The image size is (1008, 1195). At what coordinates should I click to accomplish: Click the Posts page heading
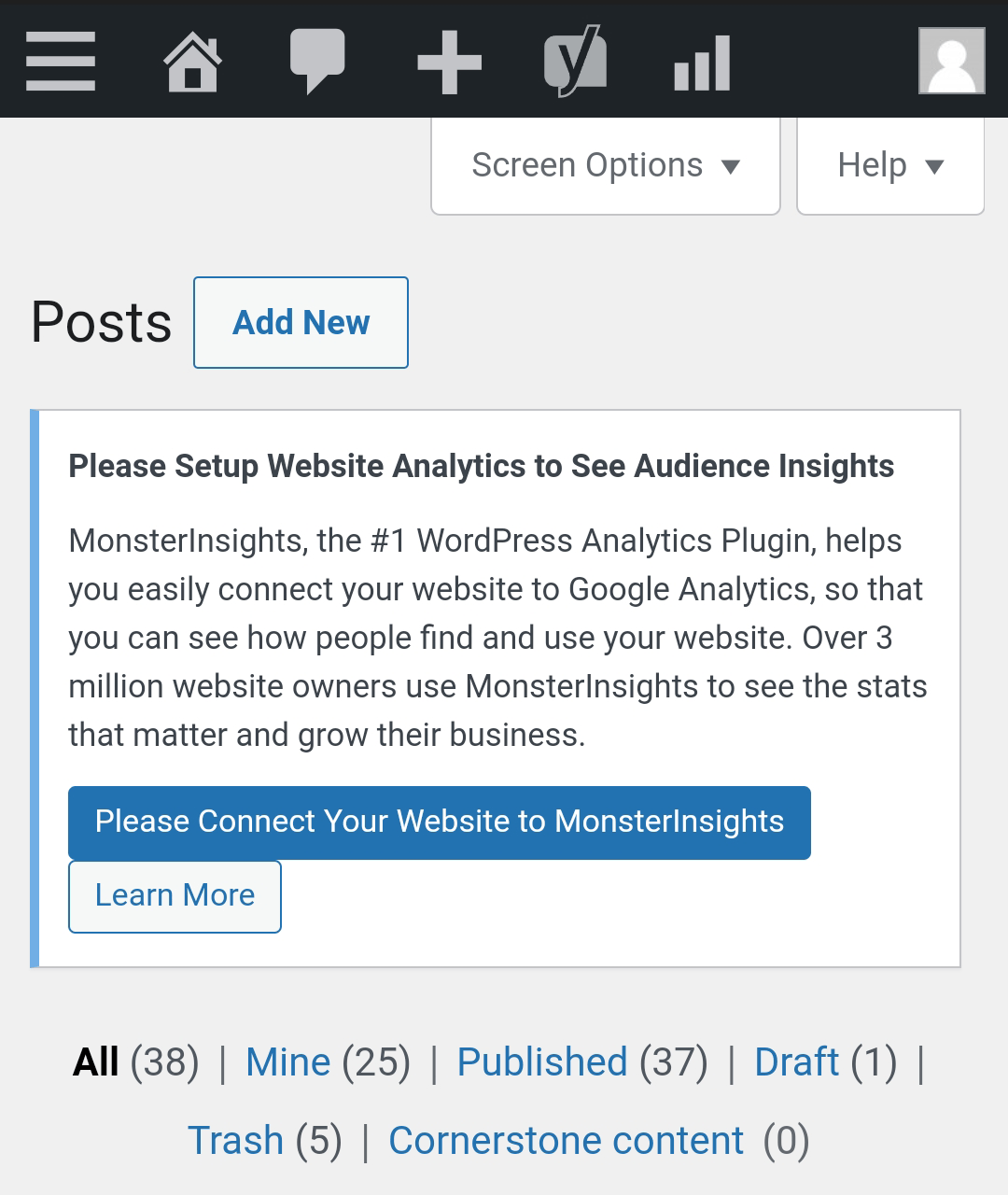pos(101,323)
